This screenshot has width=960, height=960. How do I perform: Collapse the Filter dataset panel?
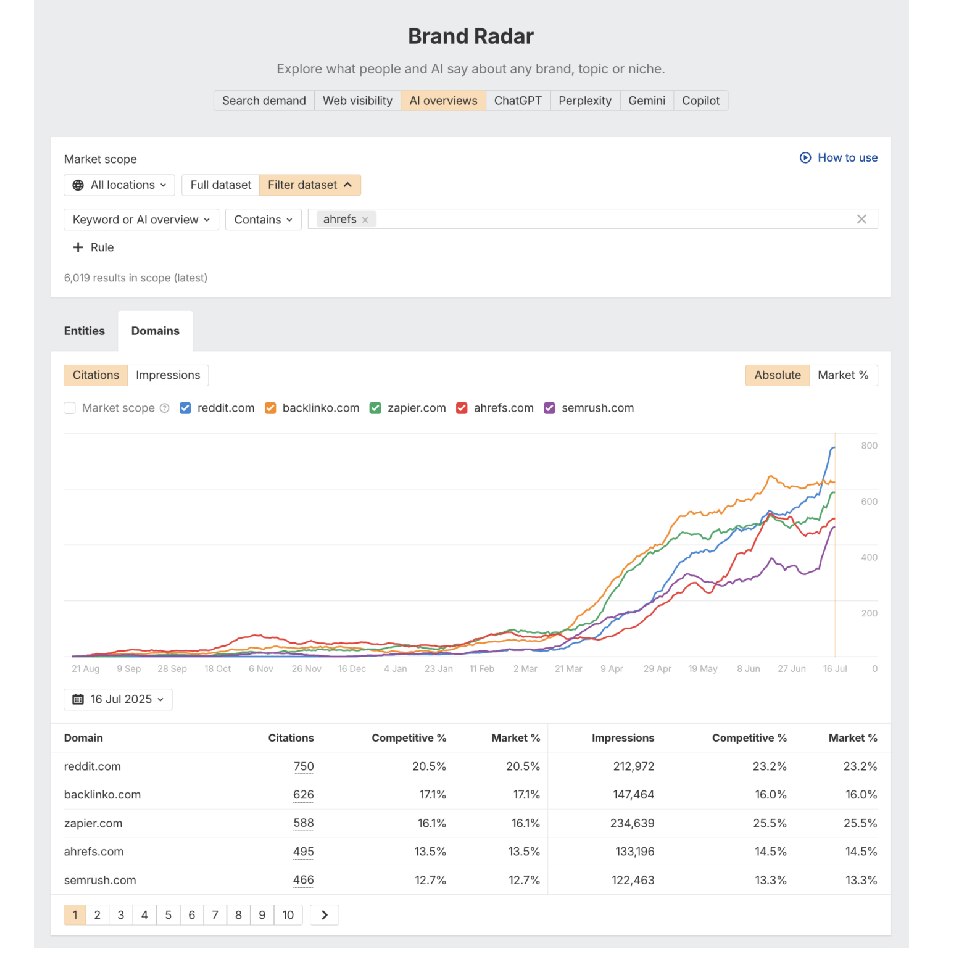coord(310,185)
